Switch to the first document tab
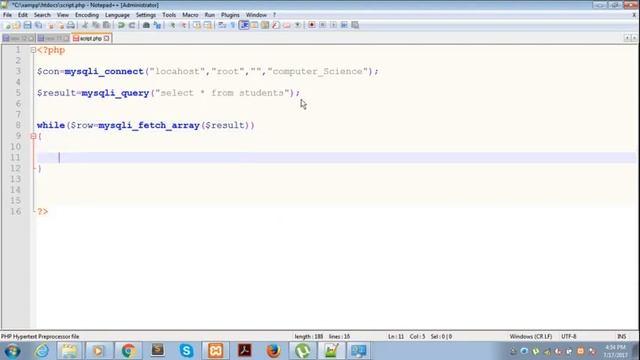 [x=18, y=38]
